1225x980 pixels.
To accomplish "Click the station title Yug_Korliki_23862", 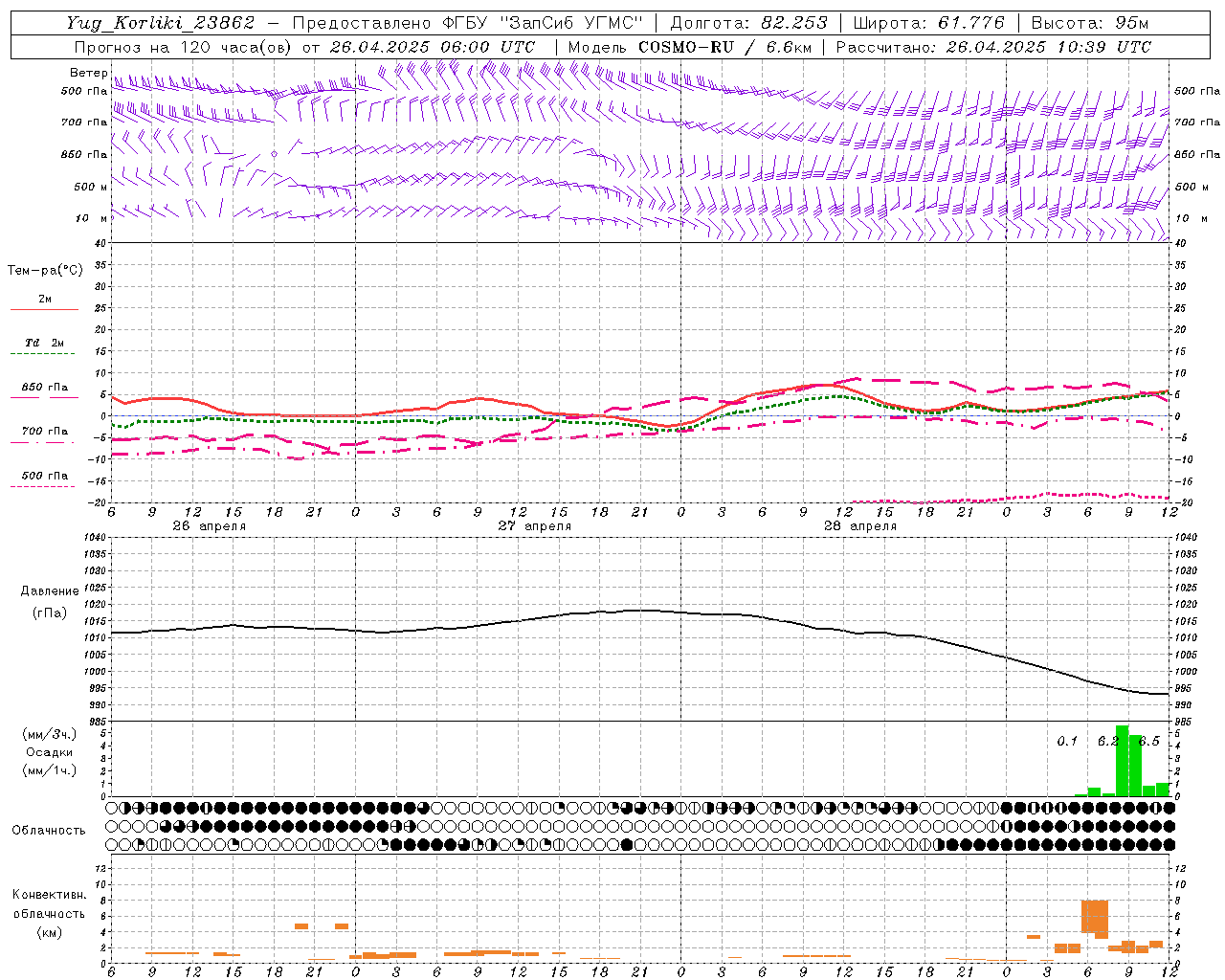I will tap(161, 23).
